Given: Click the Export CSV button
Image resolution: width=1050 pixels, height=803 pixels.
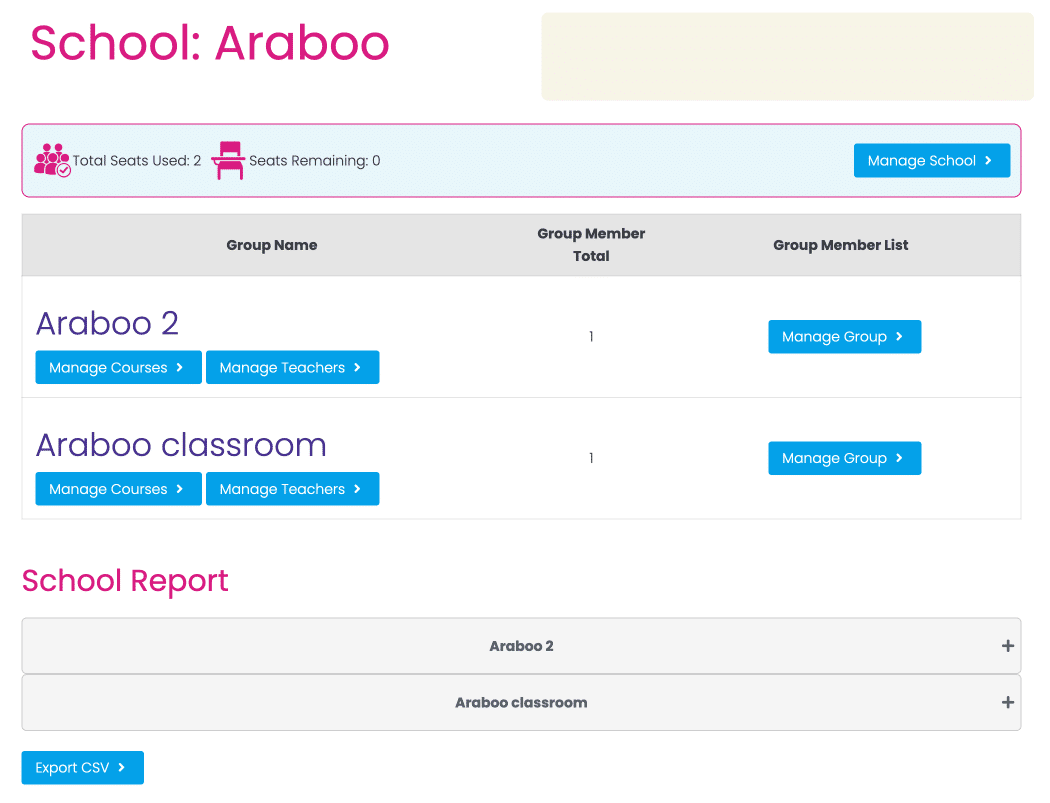Looking at the screenshot, I should (x=82, y=767).
